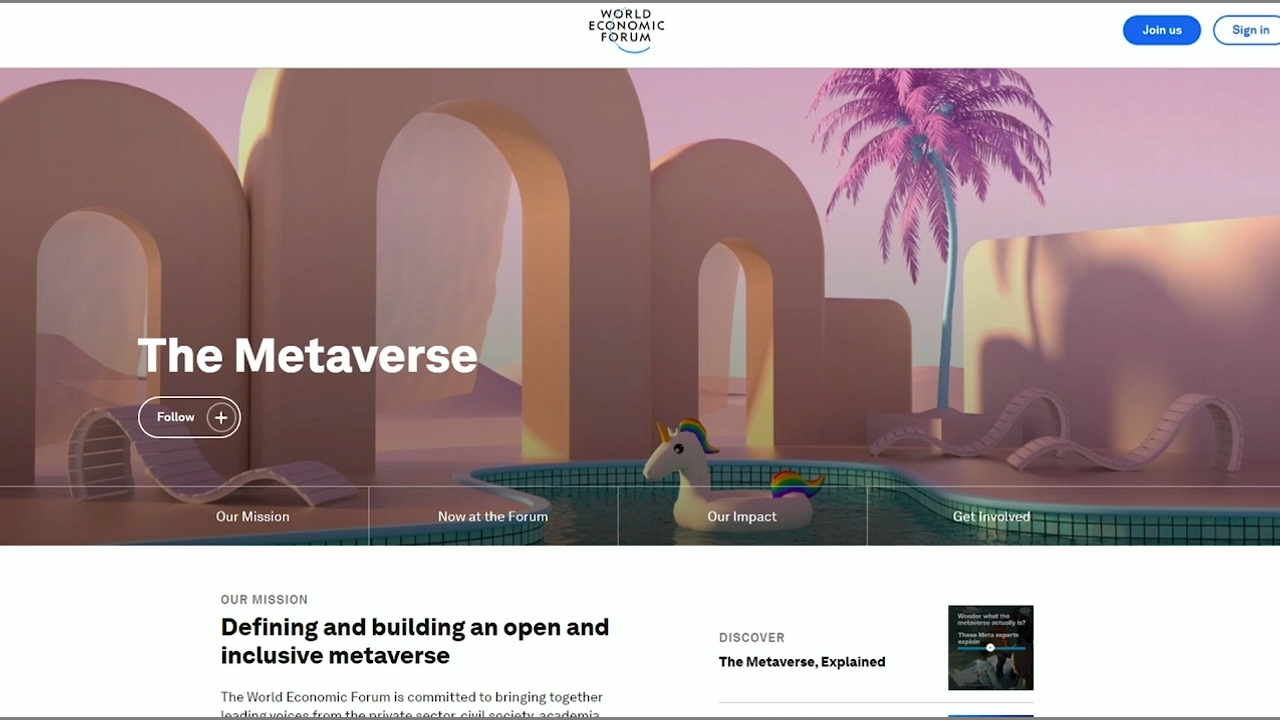Click the Defining and building headline
The height and width of the screenshot is (720, 1280).
414,641
